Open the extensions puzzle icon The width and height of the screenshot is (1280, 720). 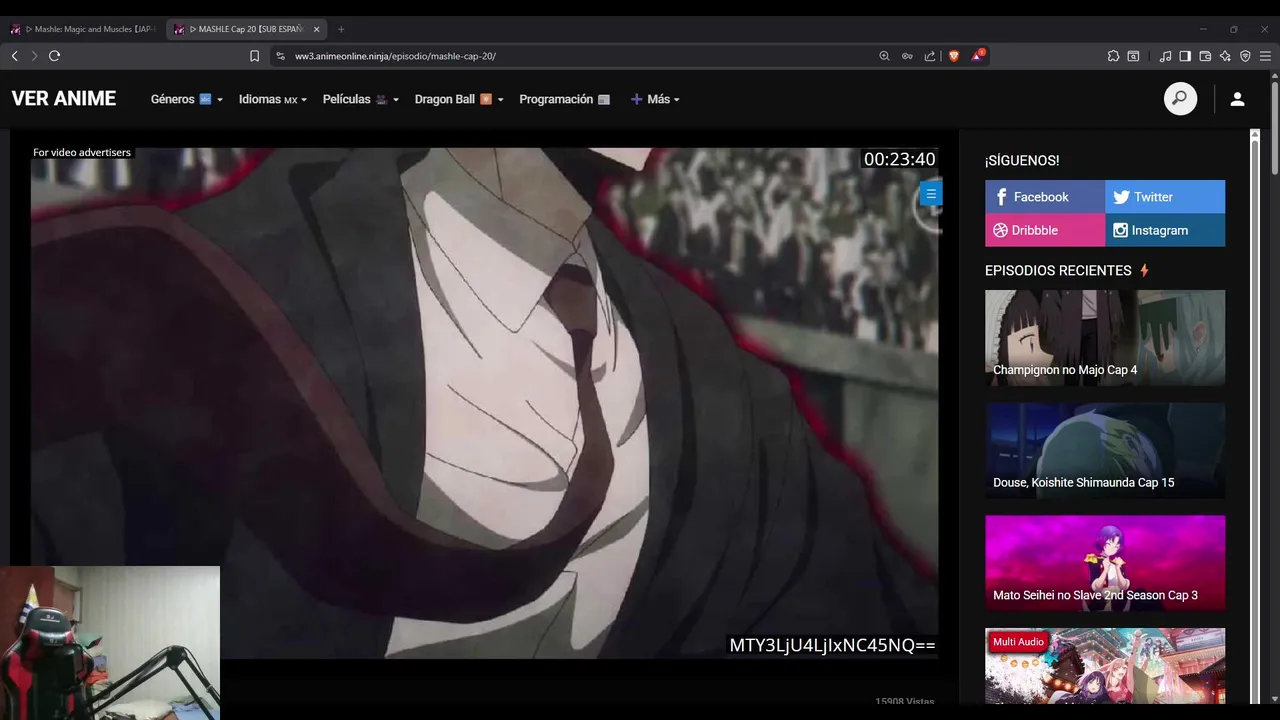click(x=1113, y=56)
